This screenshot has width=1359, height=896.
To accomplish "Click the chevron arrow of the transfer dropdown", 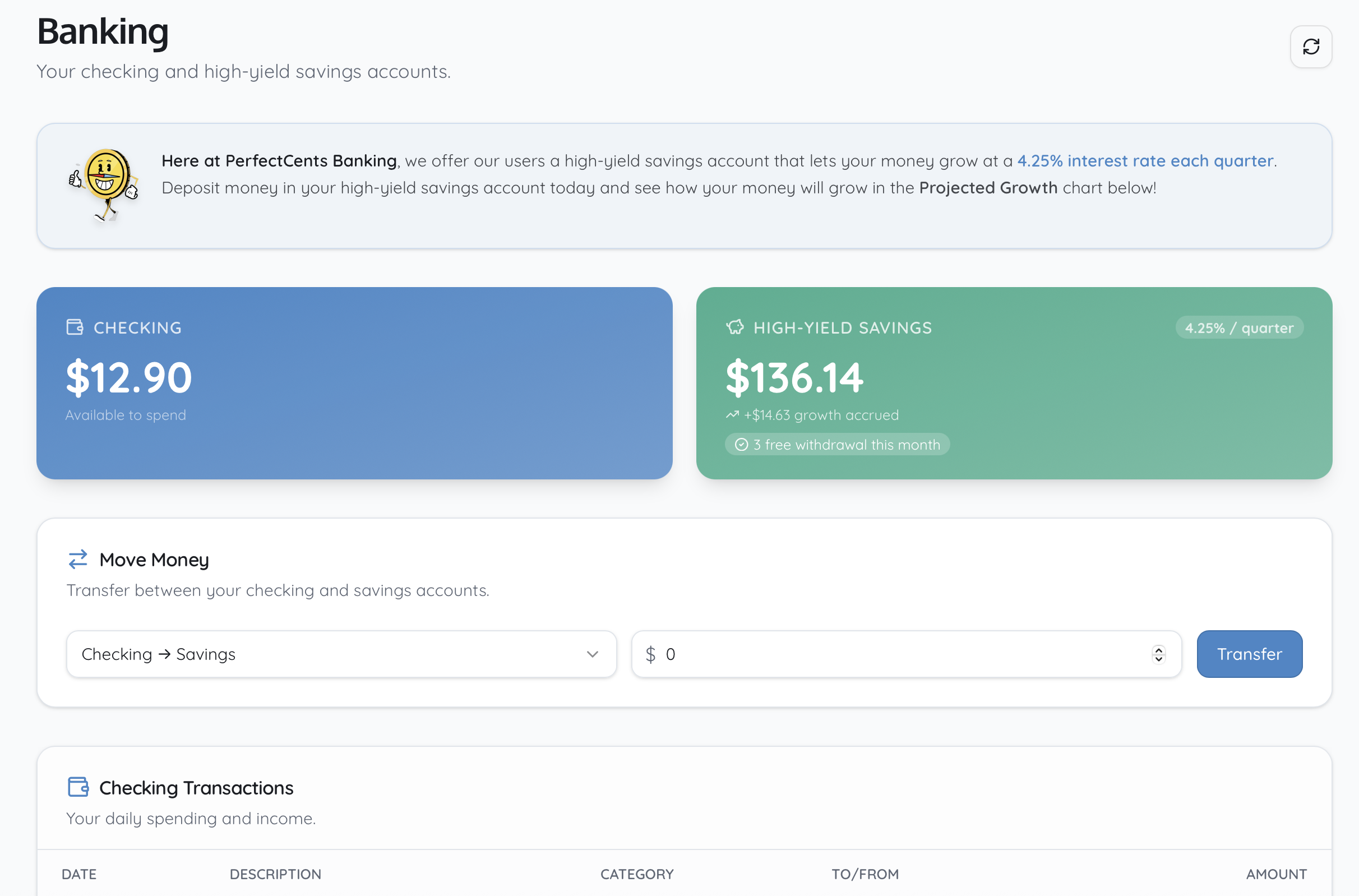I will coord(592,654).
